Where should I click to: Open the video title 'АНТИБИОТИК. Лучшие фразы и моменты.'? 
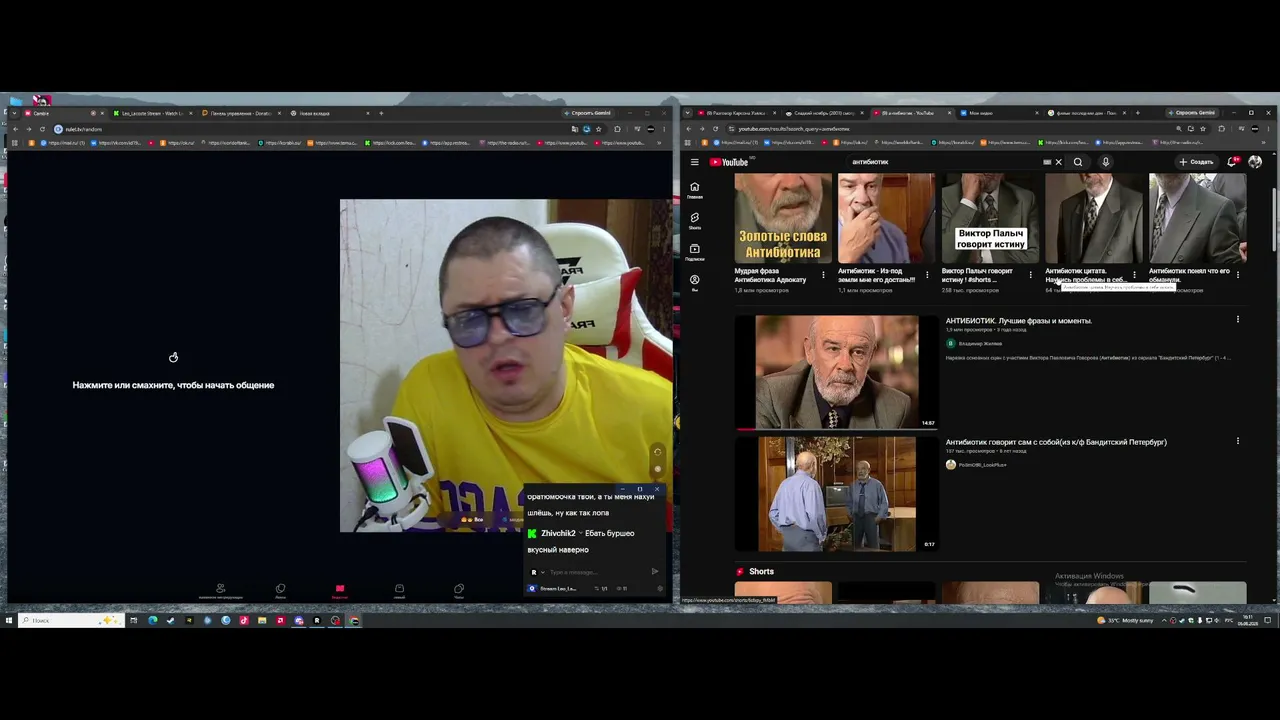coord(1019,321)
